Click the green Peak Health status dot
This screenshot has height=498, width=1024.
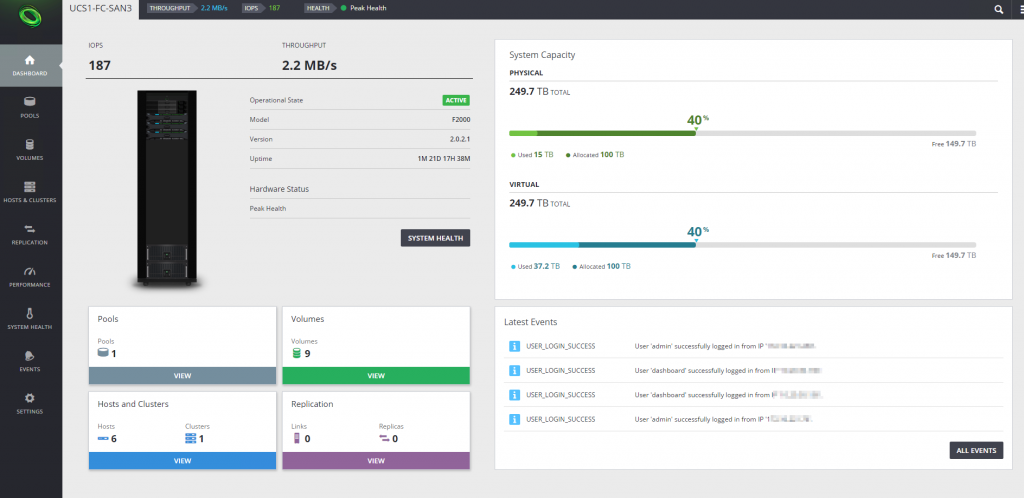[x=344, y=8]
